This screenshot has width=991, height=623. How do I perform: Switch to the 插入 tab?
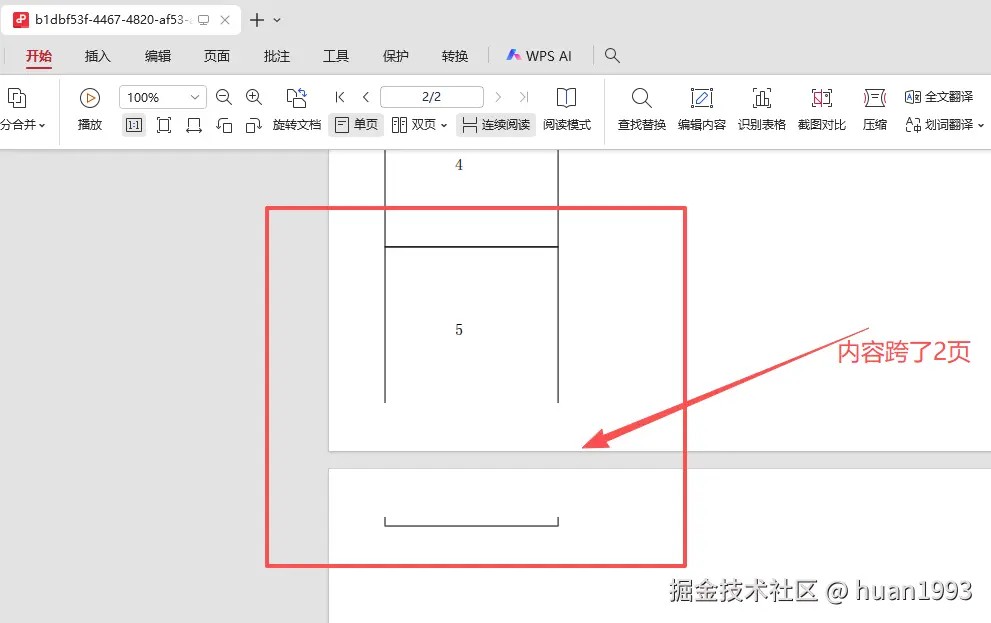(98, 56)
